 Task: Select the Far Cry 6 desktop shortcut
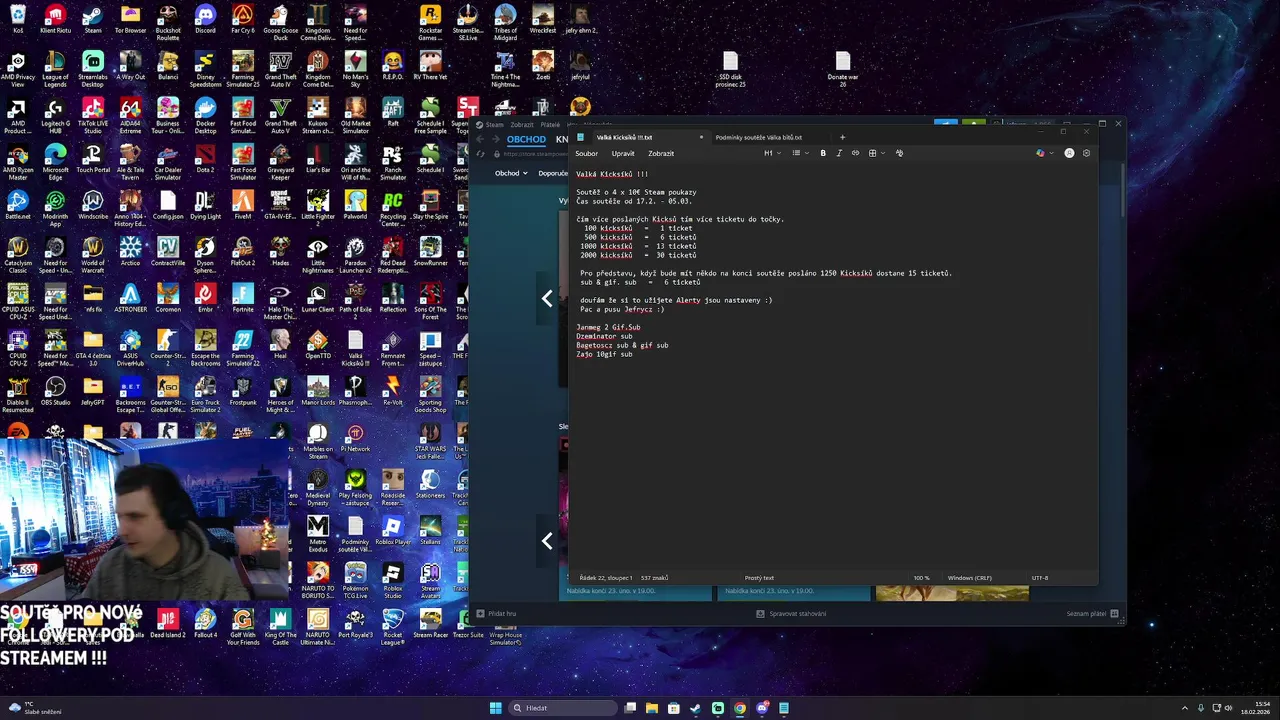point(243,21)
